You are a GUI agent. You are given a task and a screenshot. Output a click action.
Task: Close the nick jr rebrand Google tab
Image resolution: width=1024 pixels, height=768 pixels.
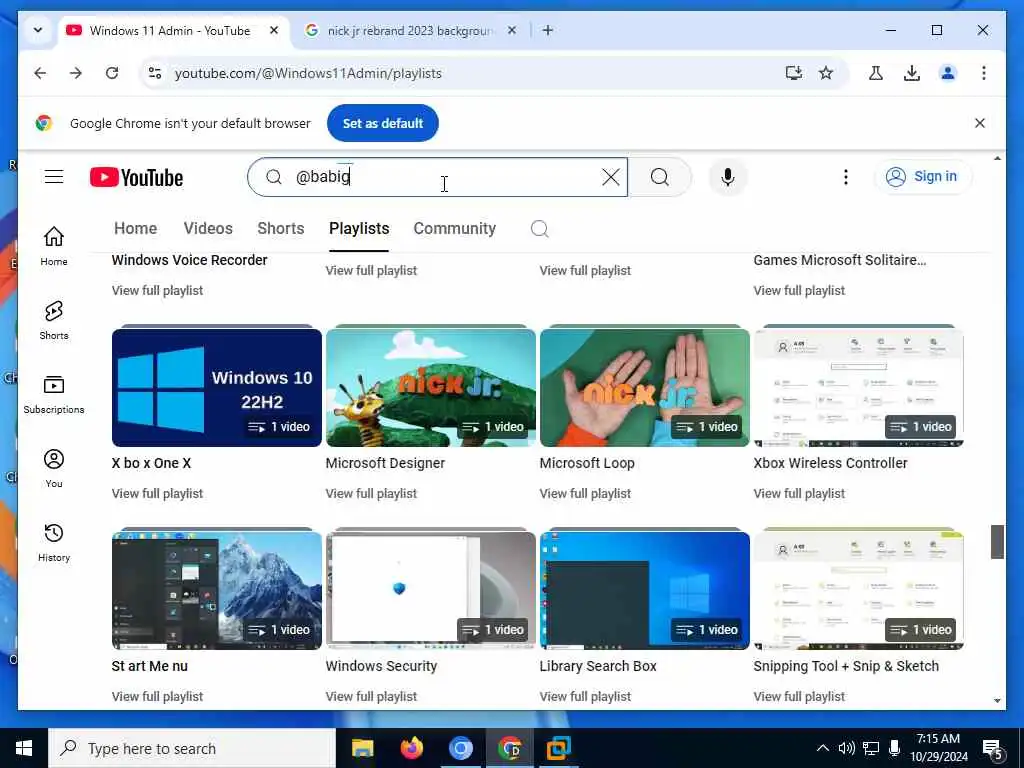tap(512, 30)
